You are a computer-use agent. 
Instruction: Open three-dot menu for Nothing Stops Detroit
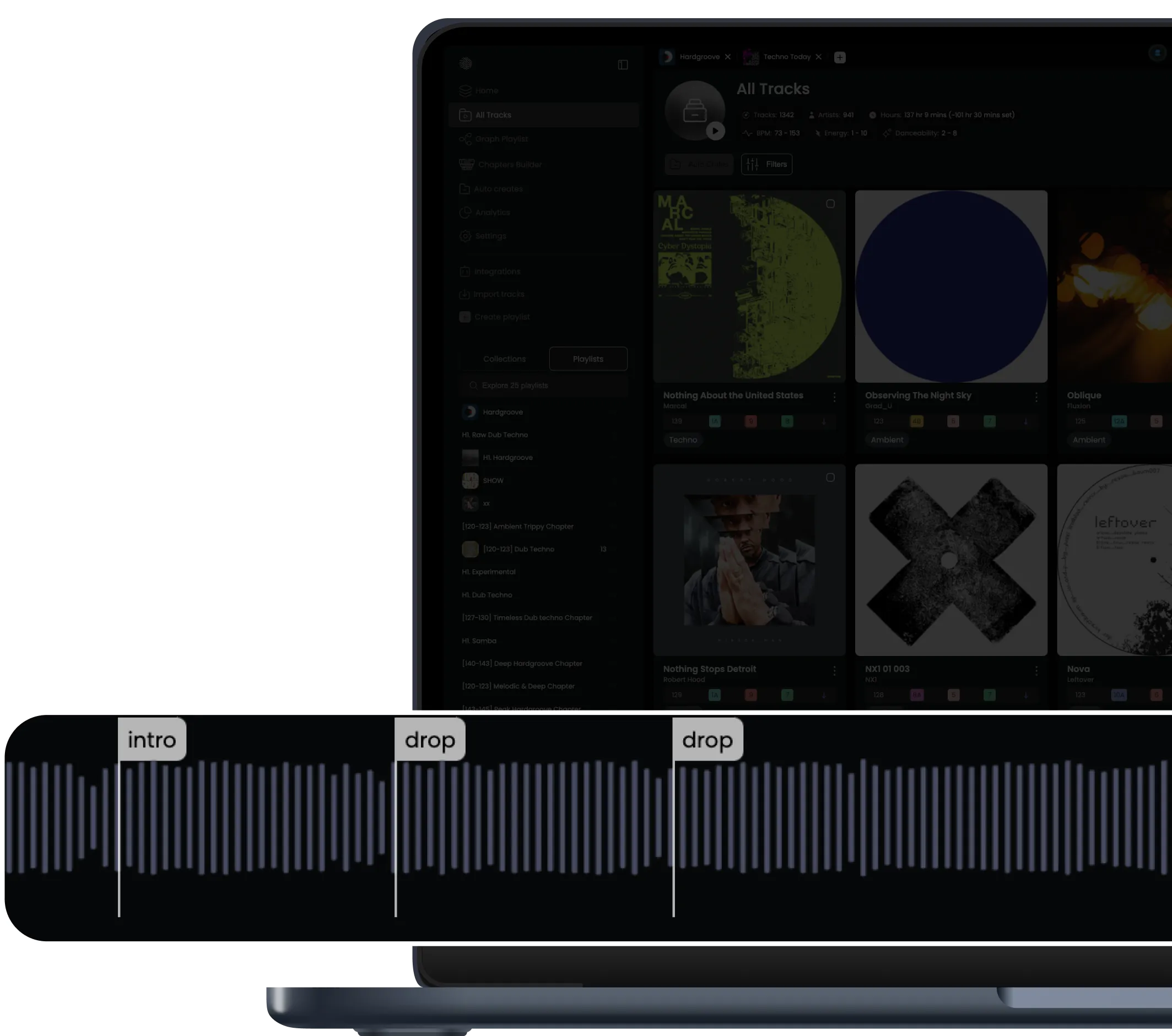coord(834,670)
